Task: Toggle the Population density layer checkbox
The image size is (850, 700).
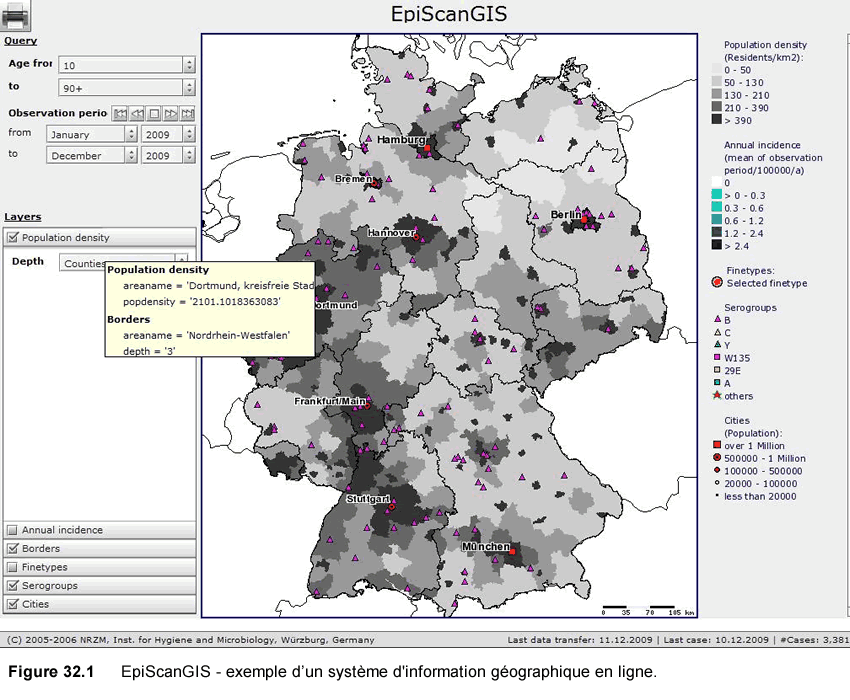Action: pos(13,237)
